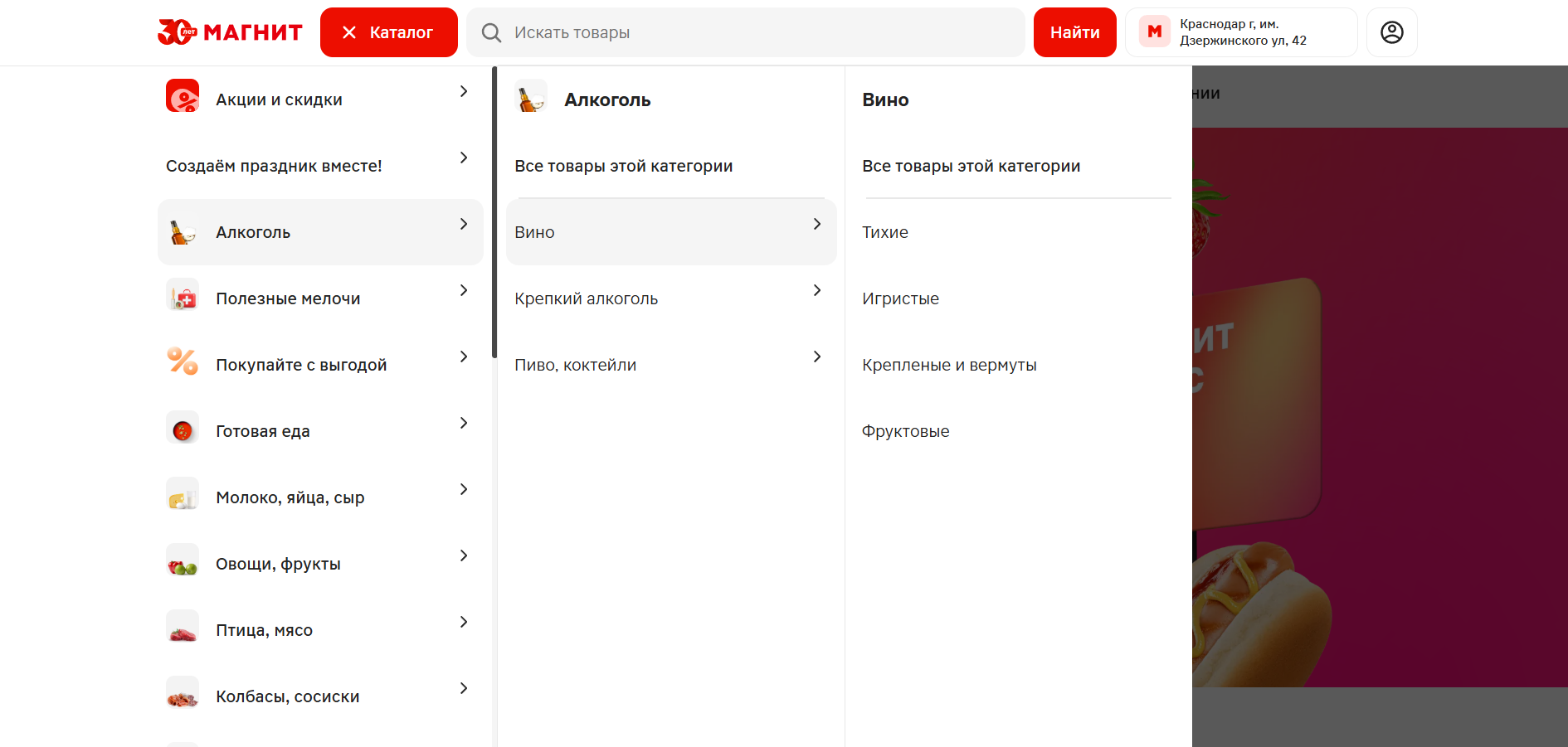Open Создаём праздник вместе! category
The width and height of the screenshot is (1568, 747).
point(320,166)
